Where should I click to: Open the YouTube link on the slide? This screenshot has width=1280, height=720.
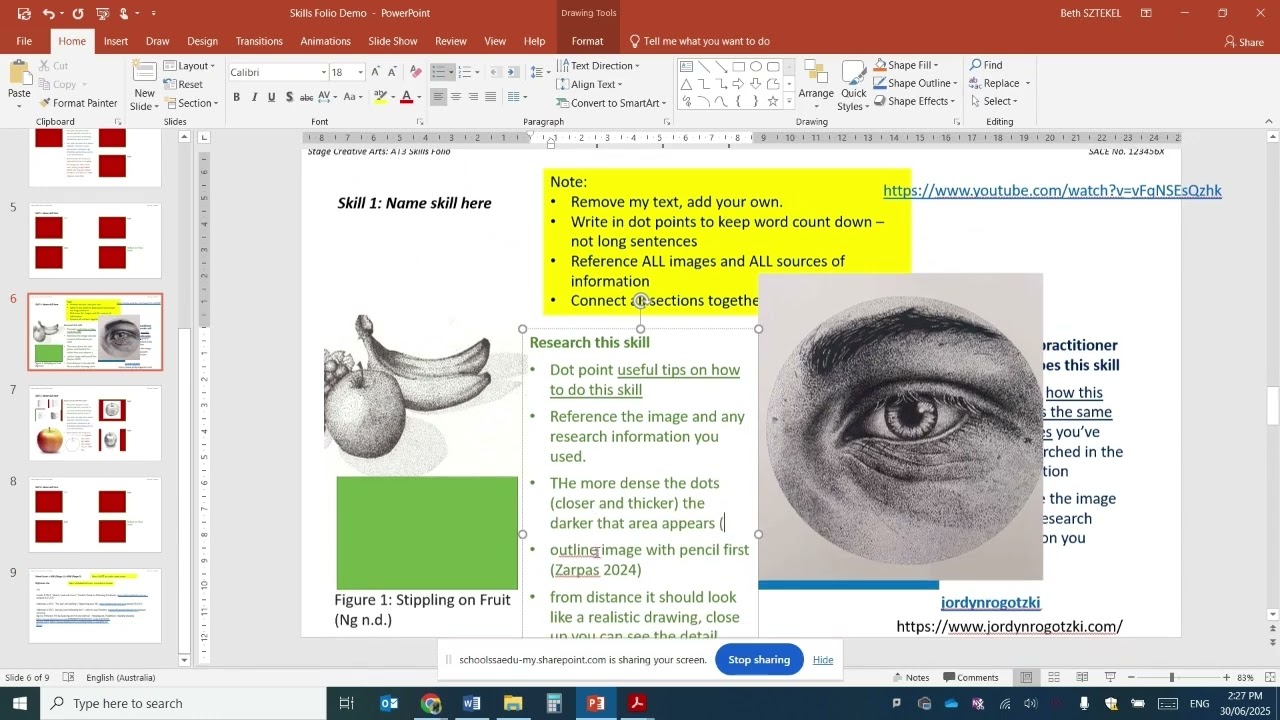click(x=1052, y=191)
